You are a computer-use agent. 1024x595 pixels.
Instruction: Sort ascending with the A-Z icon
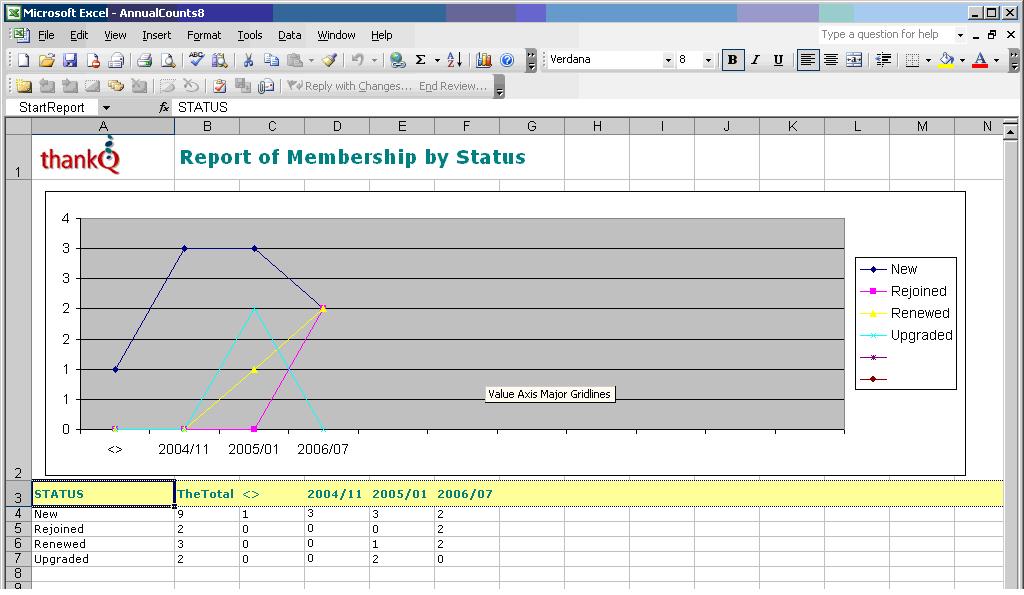coord(455,60)
